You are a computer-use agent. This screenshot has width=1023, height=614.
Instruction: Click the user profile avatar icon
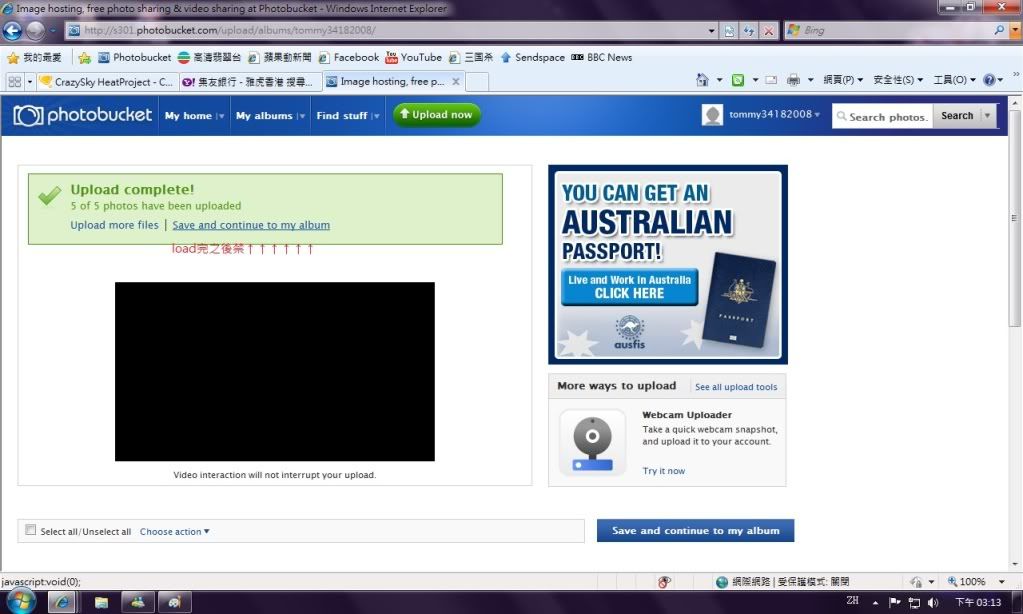tap(712, 116)
